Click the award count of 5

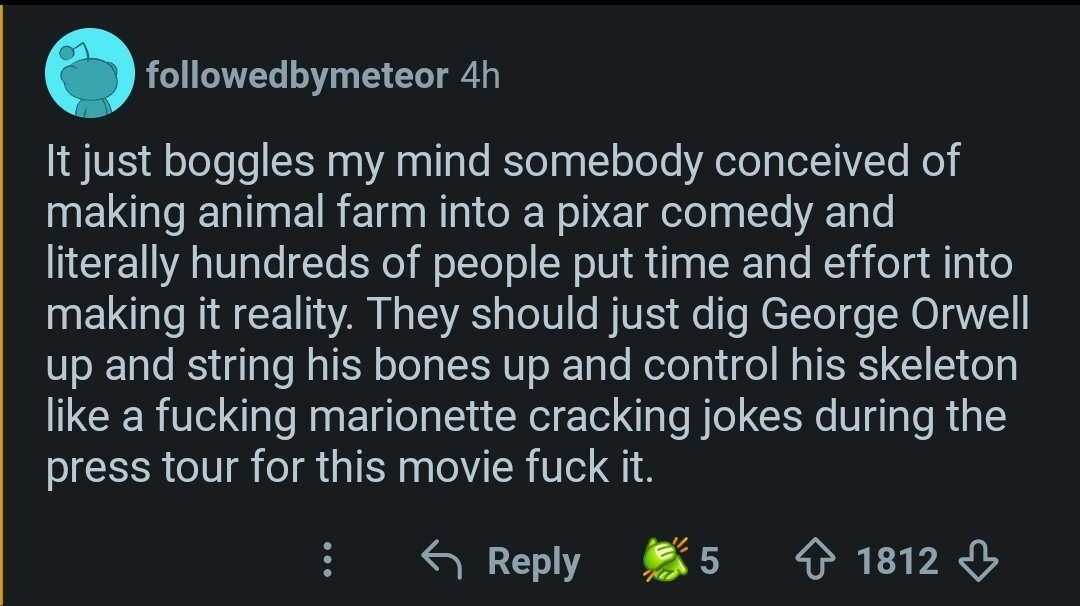708,561
